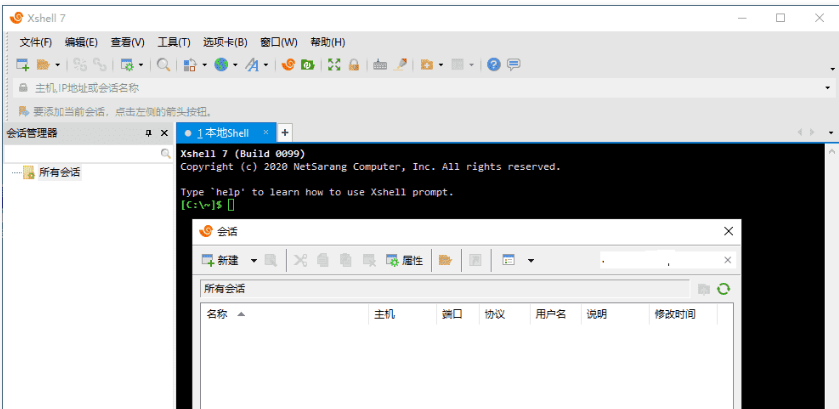
Task: Click the color scheme icon in toolbar
Action: point(190,65)
